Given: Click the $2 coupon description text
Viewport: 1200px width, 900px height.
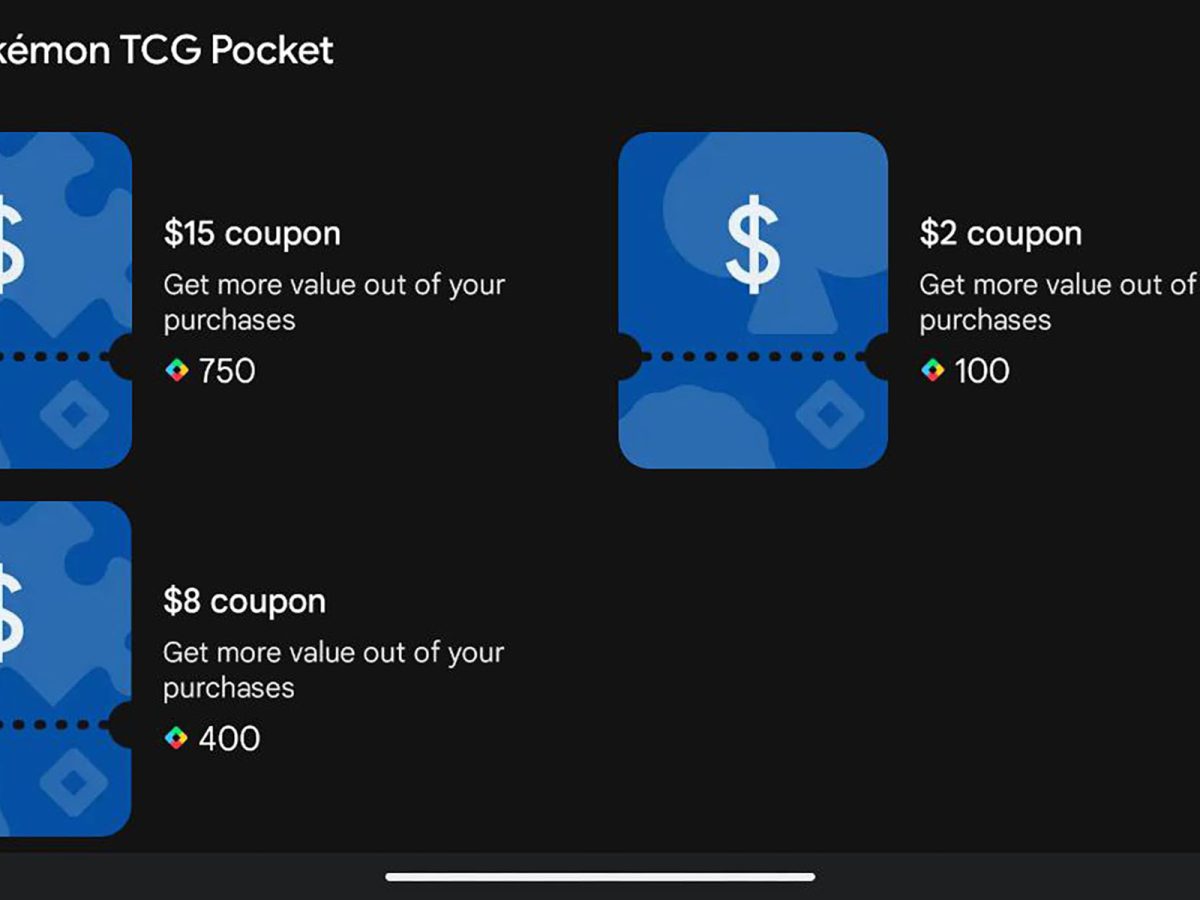Looking at the screenshot, I should click(x=1056, y=302).
